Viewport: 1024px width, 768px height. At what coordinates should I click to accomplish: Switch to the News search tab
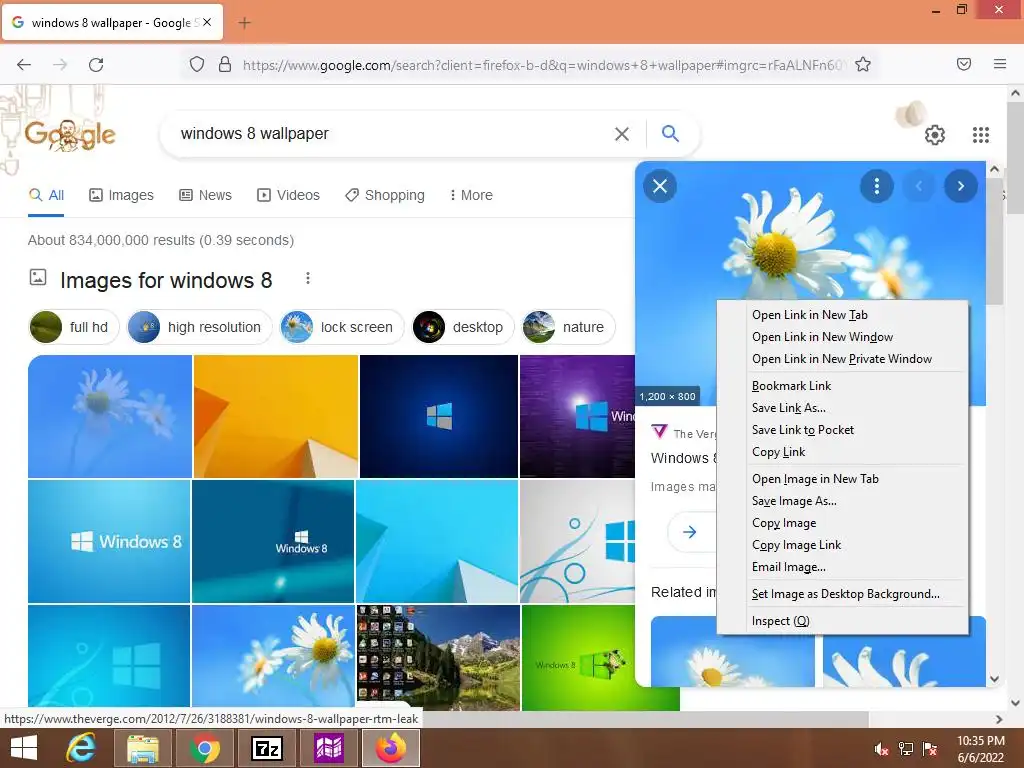(206, 195)
